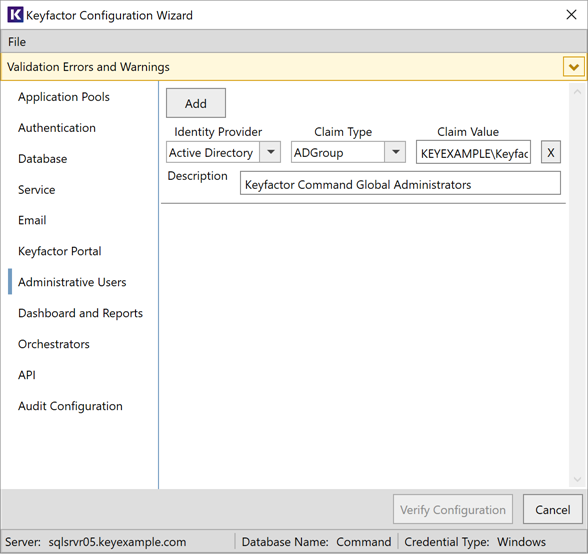Close the Keyfactor Configuration Wizard window
588x554 pixels.
[571, 15]
